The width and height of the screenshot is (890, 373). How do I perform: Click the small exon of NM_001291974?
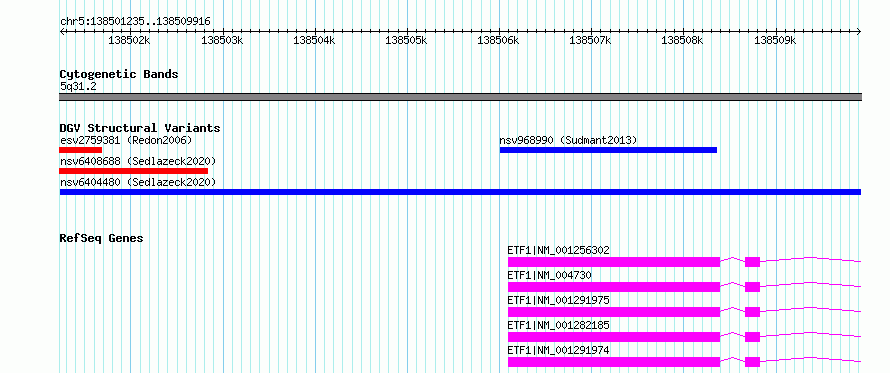[753, 362]
